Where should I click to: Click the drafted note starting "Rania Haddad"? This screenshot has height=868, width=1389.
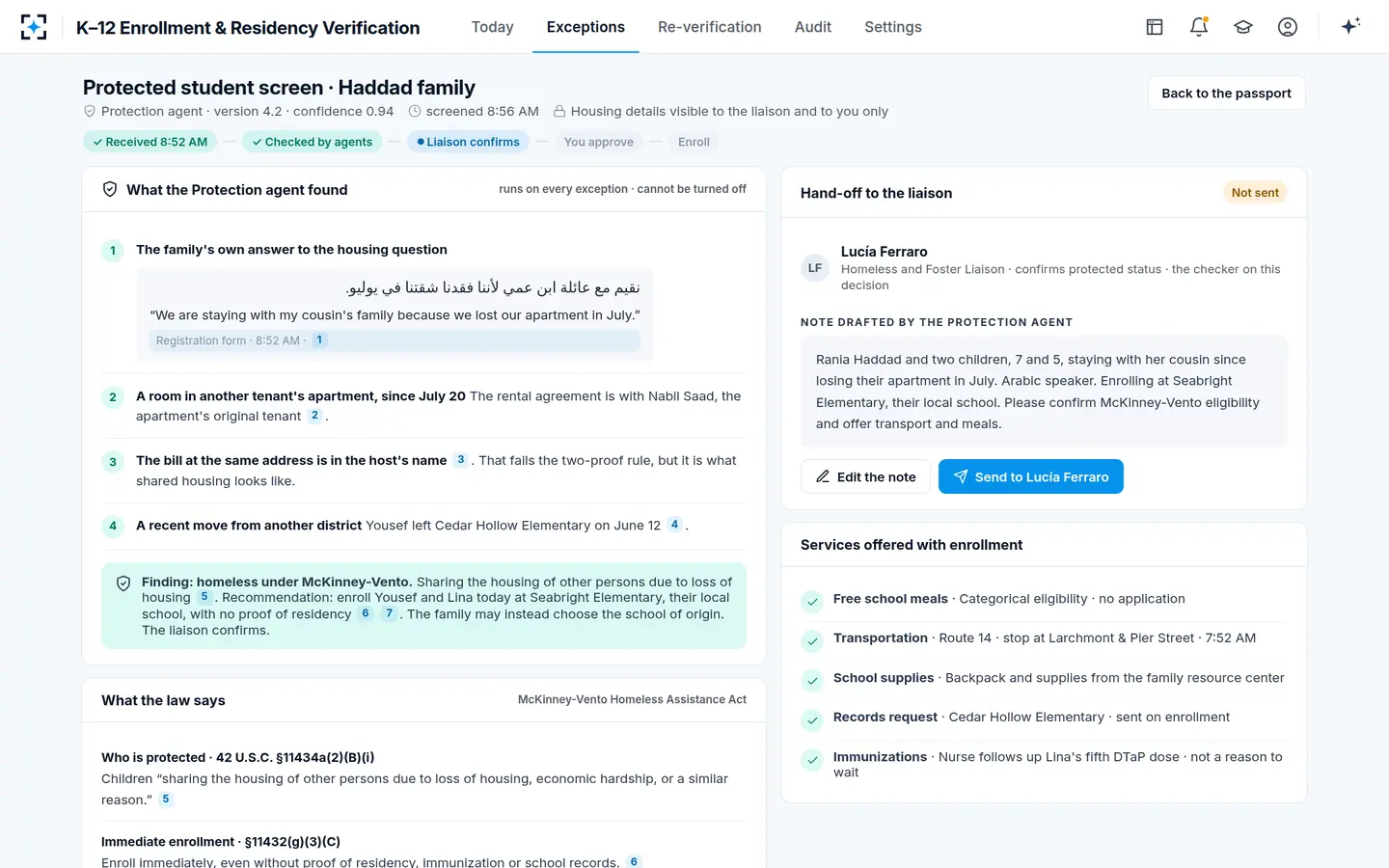click(x=1044, y=391)
